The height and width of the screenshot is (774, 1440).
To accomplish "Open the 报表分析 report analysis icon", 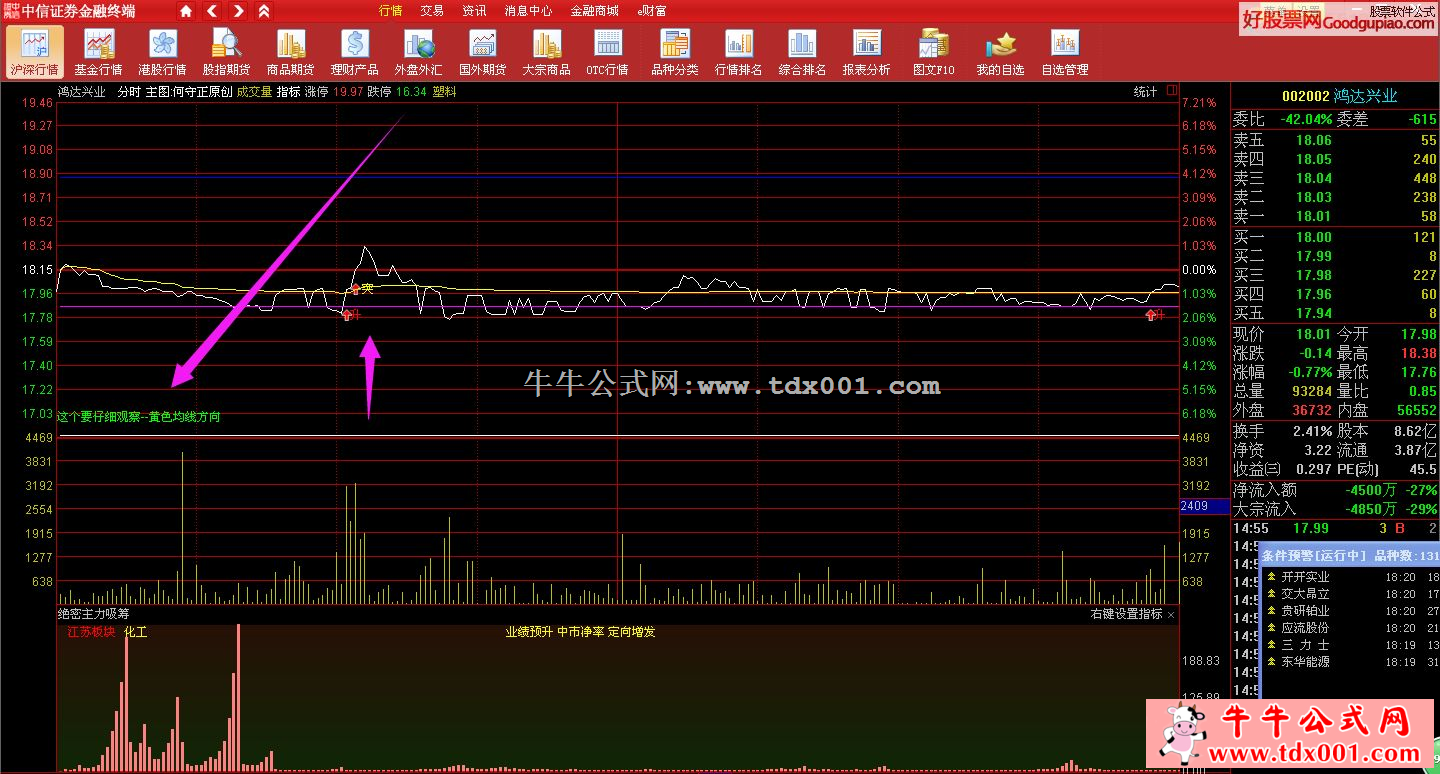I will point(867,52).
